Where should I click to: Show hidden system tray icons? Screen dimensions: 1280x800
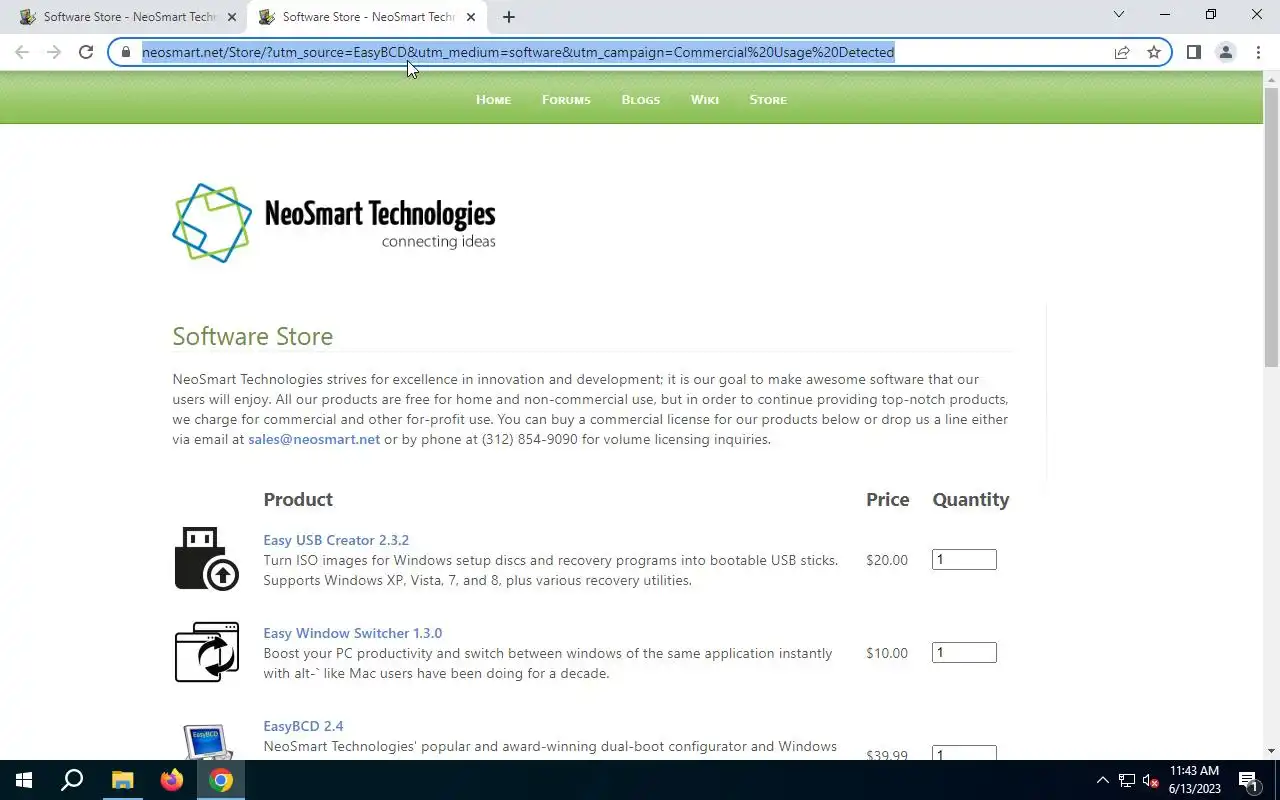1103,780
